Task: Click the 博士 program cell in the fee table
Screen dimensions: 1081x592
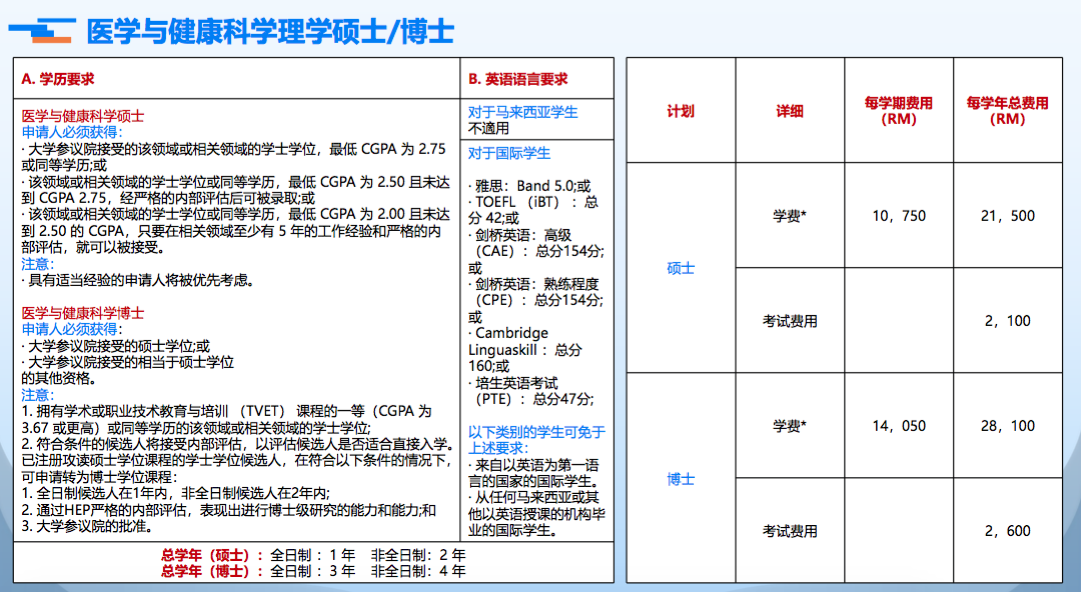Action: click(x=680, y=478)
